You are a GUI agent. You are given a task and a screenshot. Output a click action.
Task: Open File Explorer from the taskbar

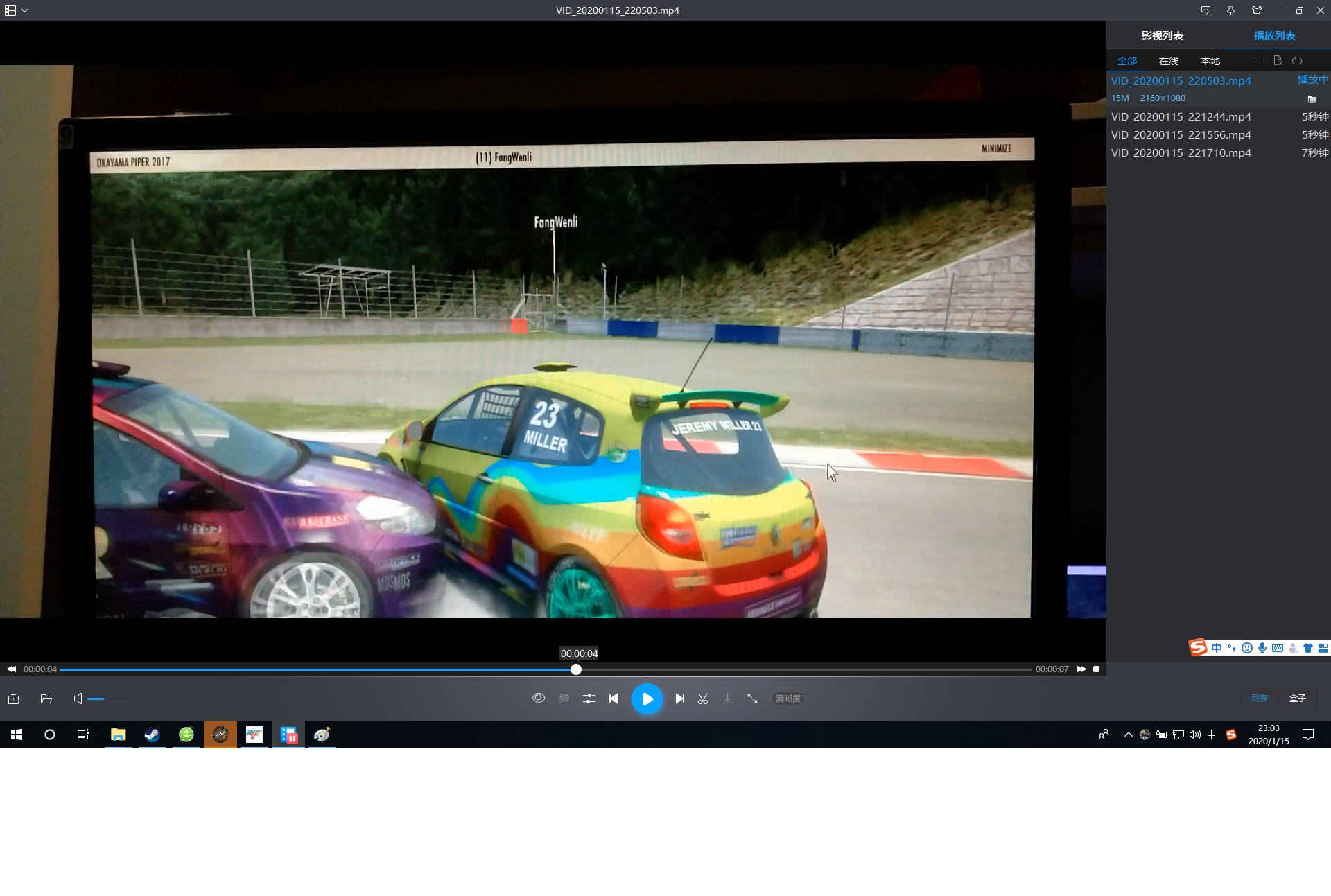tap(118, 735)
